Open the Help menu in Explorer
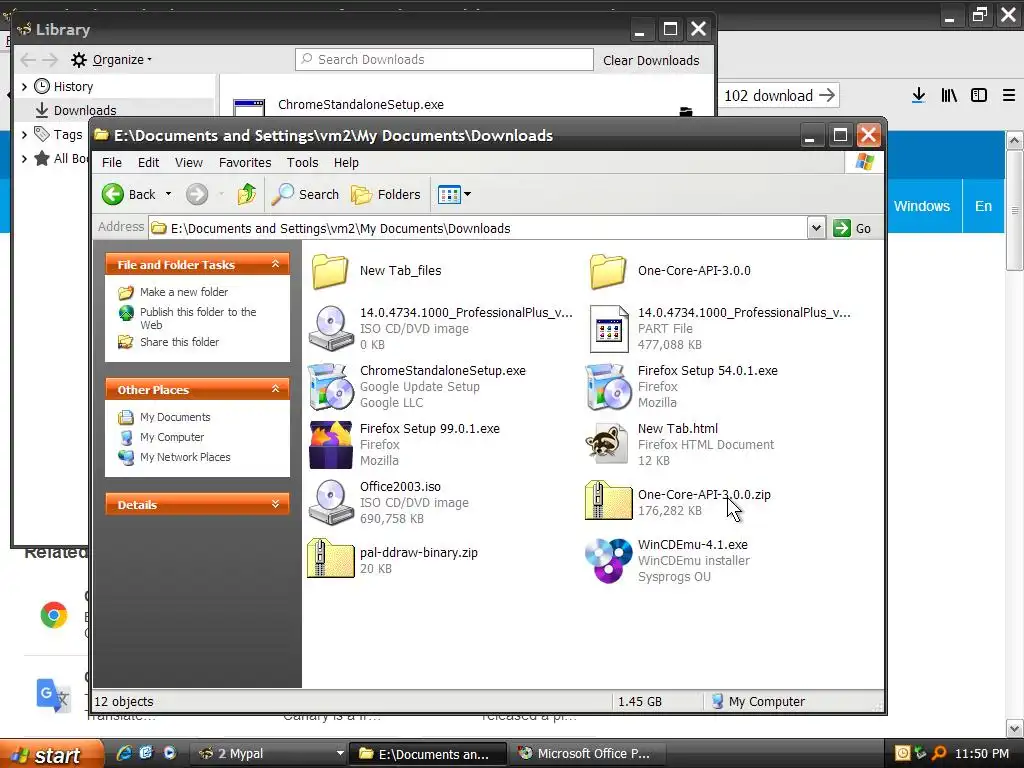1024x768 pixels. (346, 163)
